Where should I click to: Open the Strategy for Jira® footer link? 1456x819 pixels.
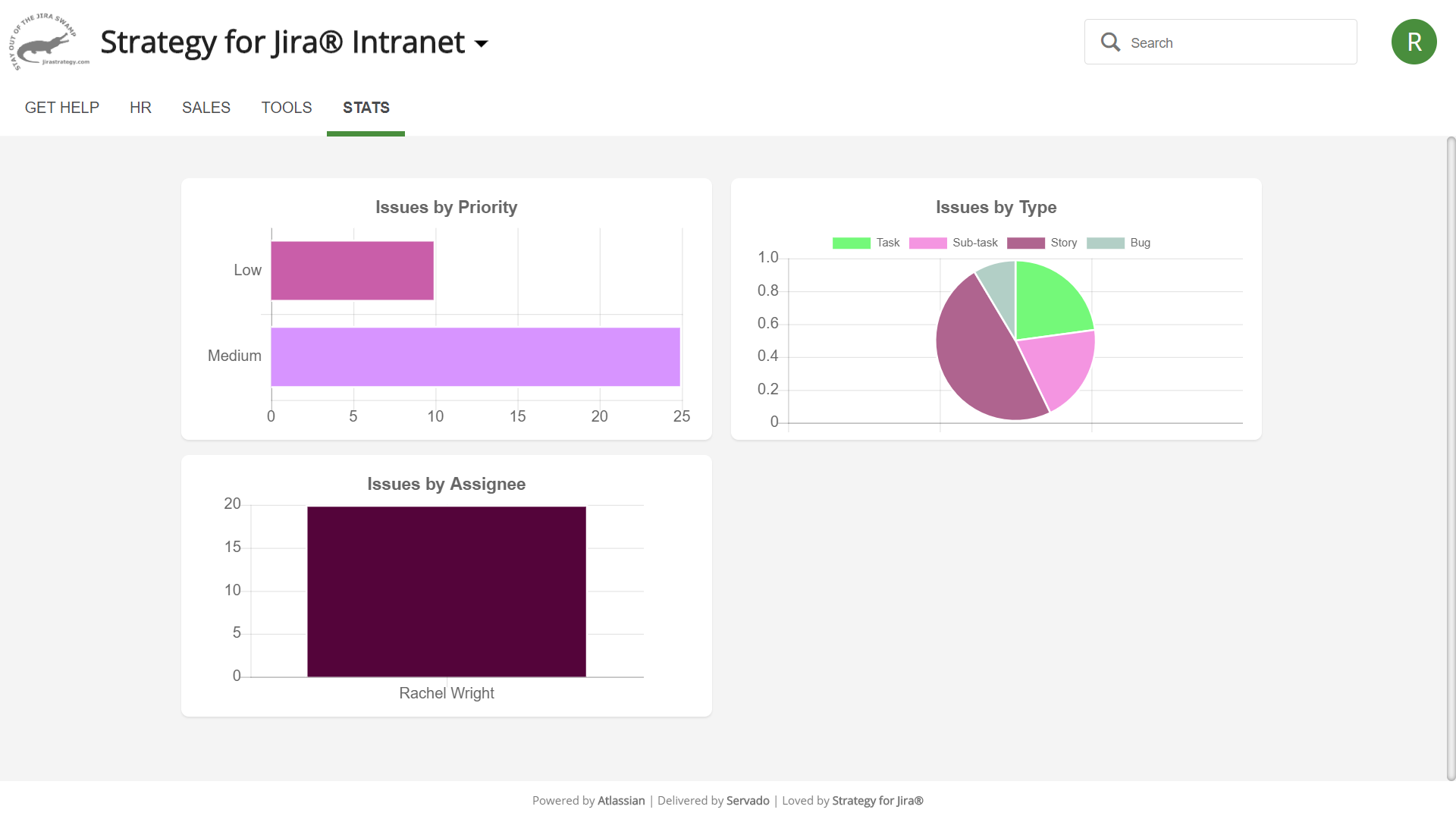pyautogui.click(x=877, y=801)
